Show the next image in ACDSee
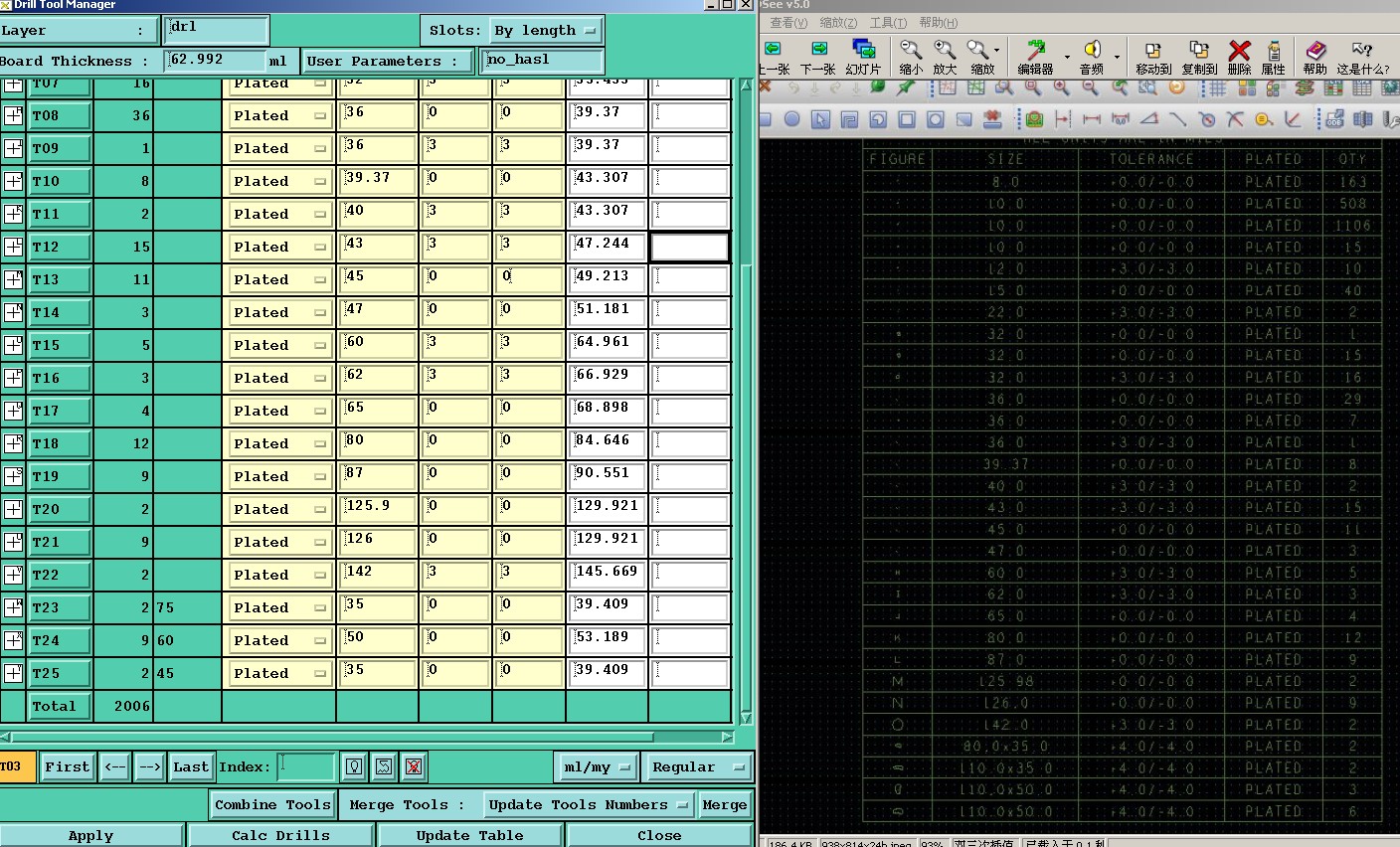Screen dimensions: 1400x847 pos(818,50)
